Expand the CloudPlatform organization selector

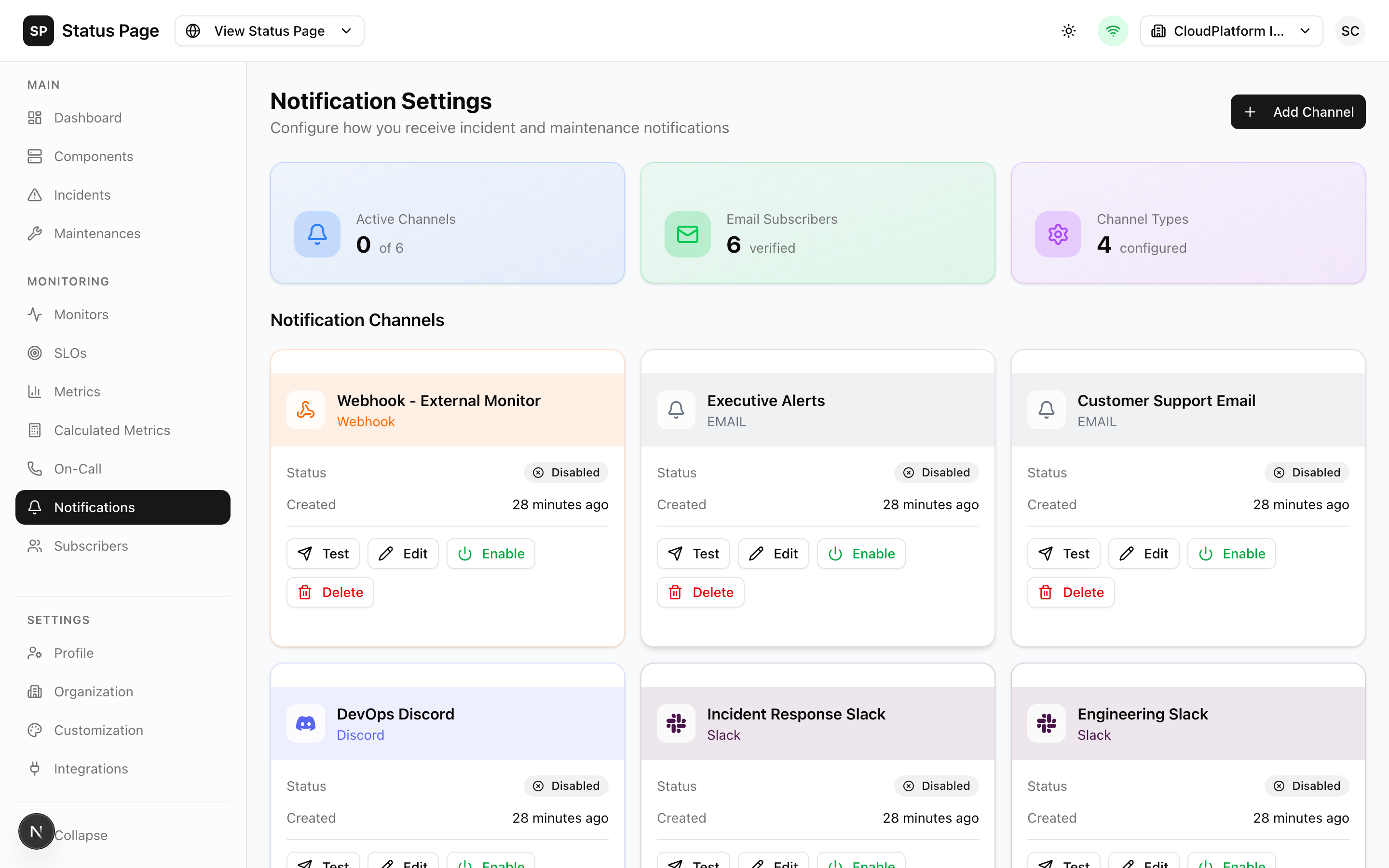pos(1231,30)
